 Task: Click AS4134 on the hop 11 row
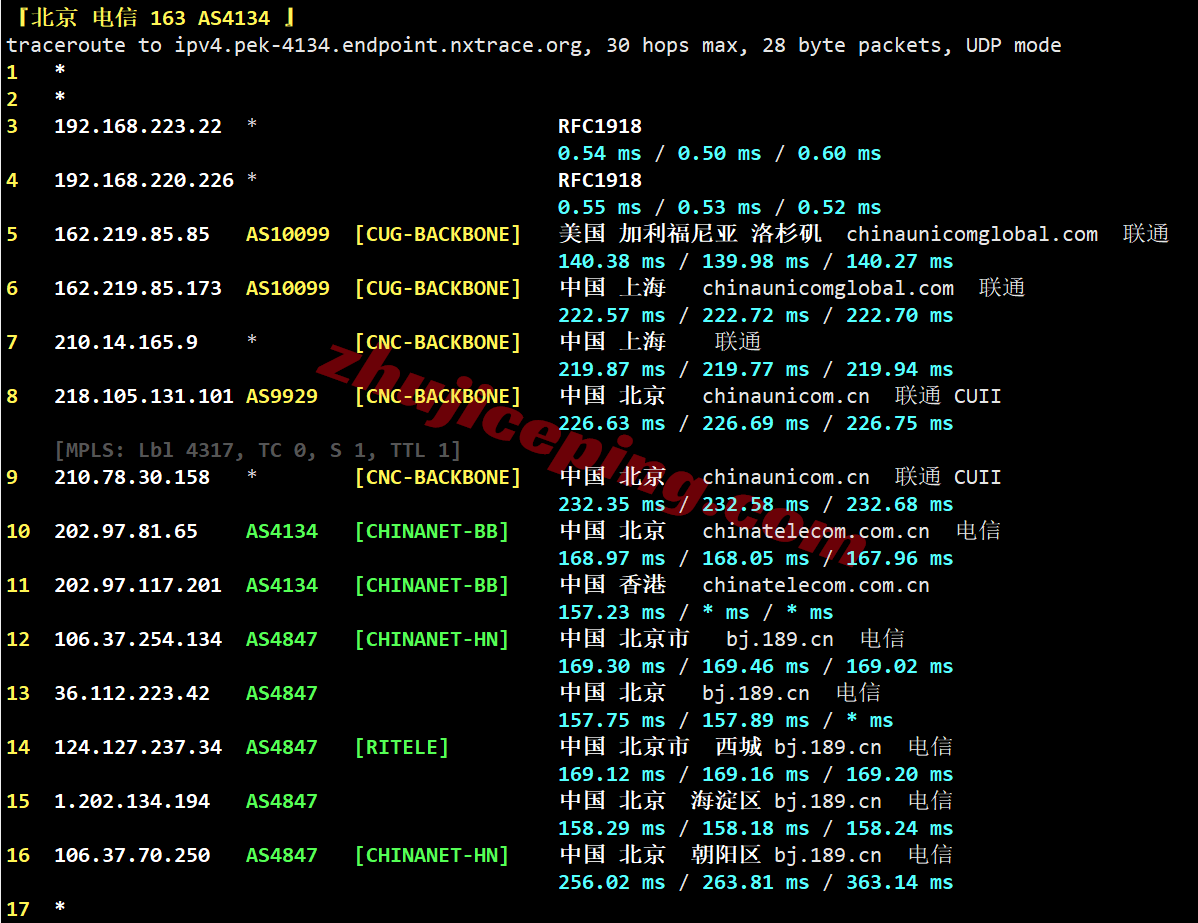282,585
